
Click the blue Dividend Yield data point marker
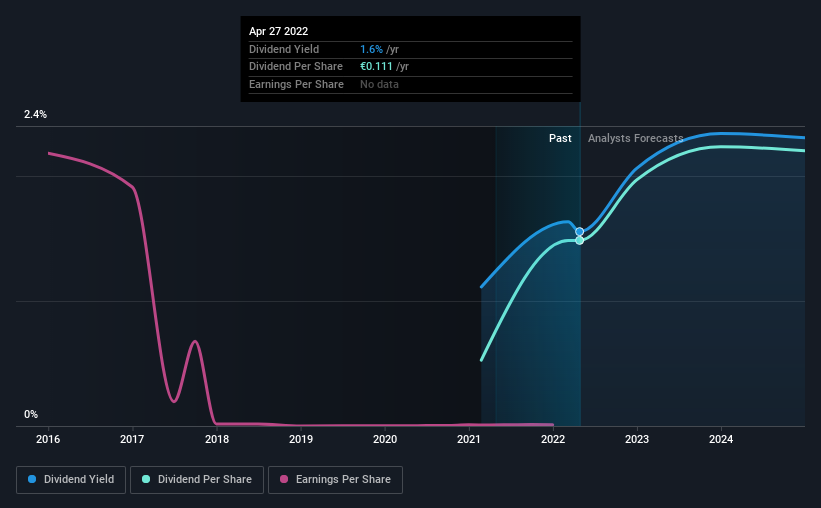click(580, 231)
